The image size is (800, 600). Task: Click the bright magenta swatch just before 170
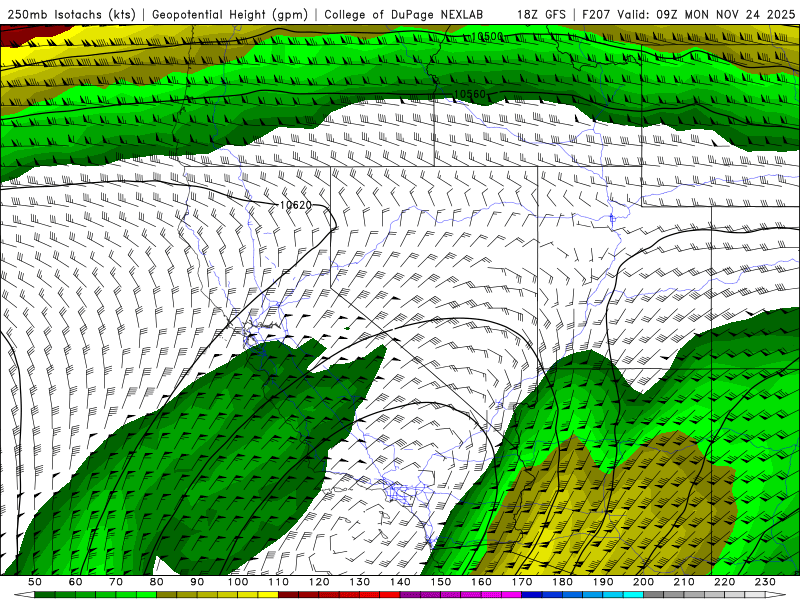point(512,595)
